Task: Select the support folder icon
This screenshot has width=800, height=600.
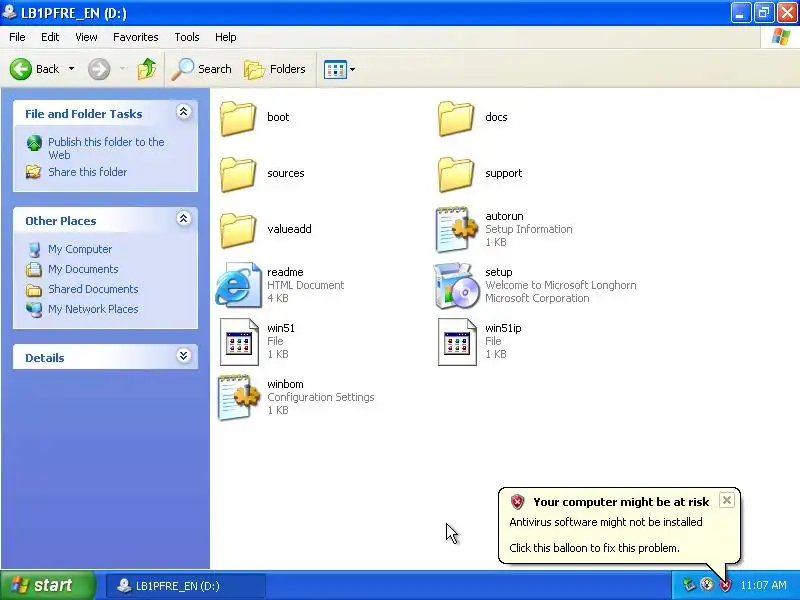Action: point(456,174)
